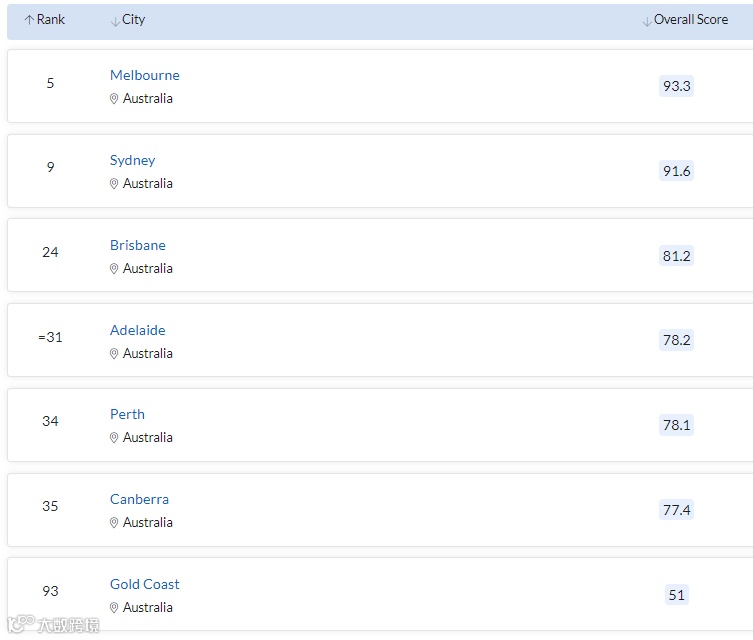
Task: Open the Perth city link
Action: tap(127, 414)
